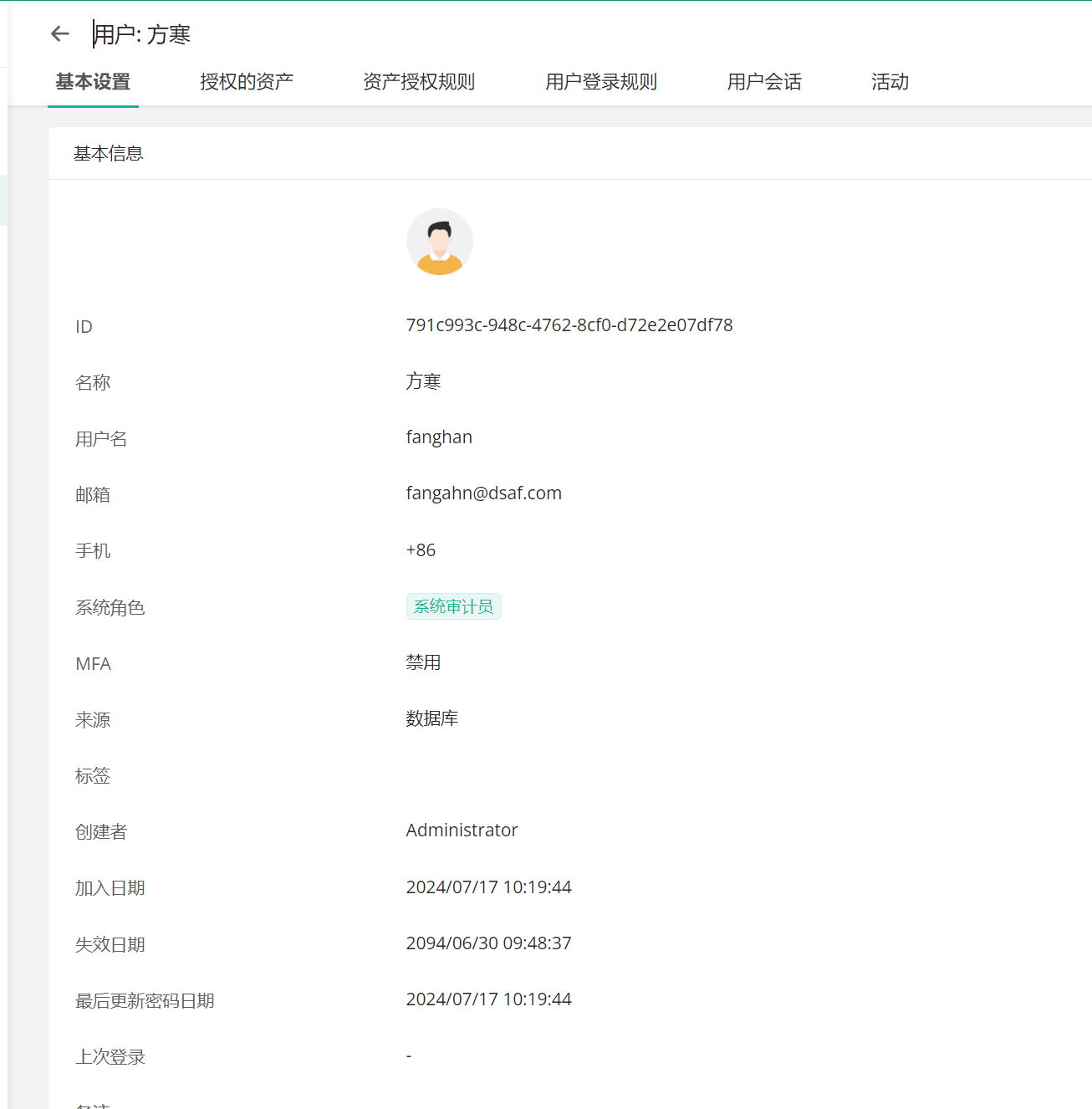Viewport: 1092px width, 1109px height.
Task: Click the username value fanghan
Action: pyautogui.click(x=439, y=437)
